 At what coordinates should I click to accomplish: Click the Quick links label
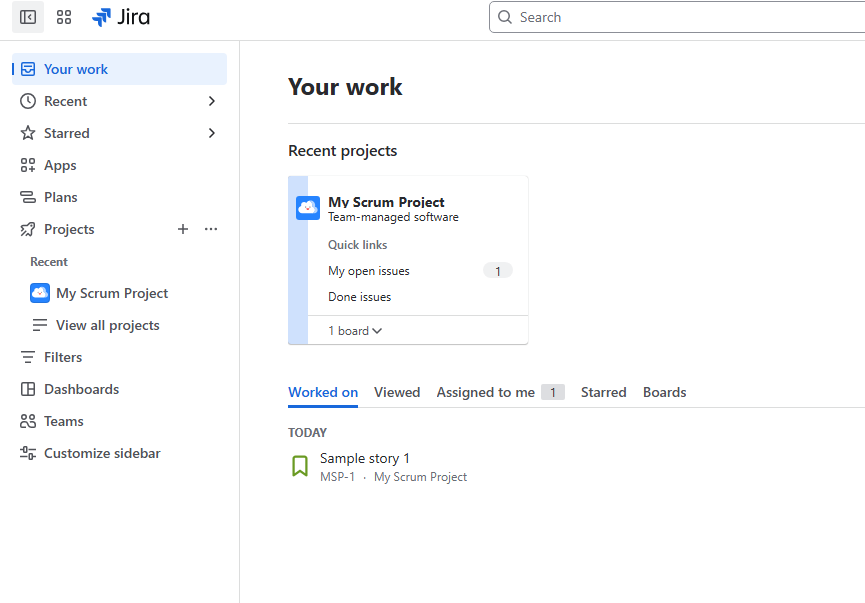click(x=357, y=245)
